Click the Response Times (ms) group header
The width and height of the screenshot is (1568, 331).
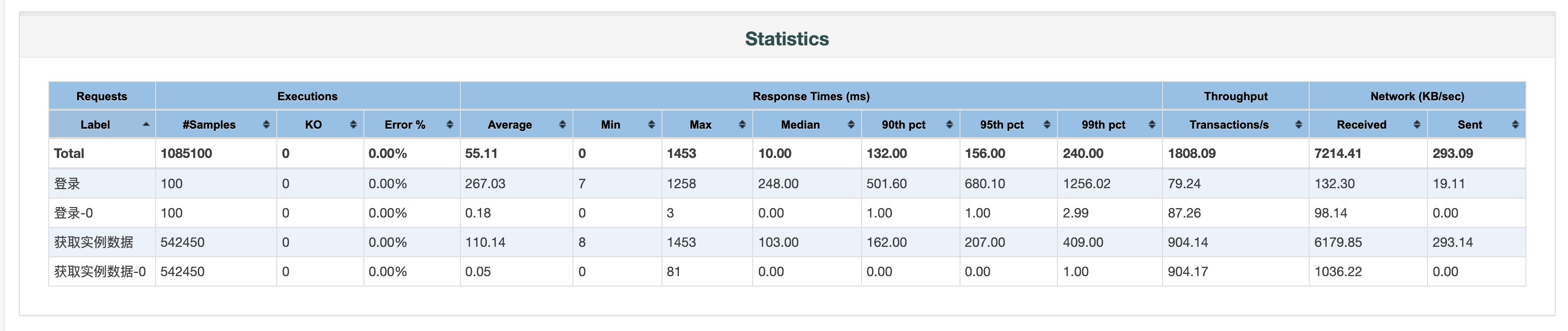click(x=811, y=96)
